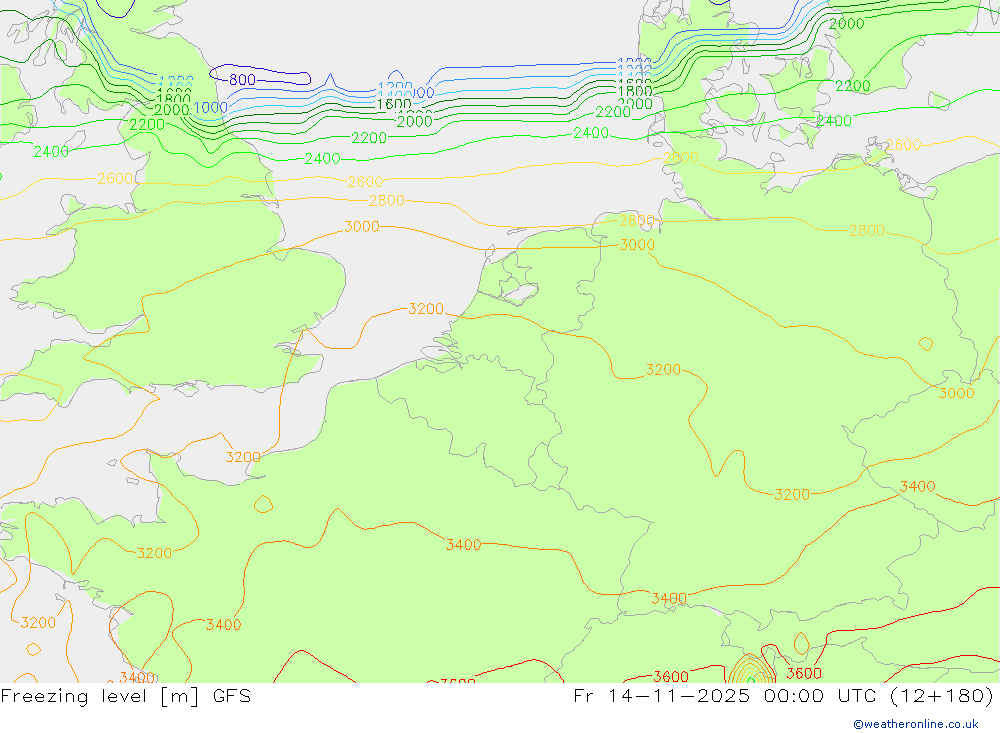Click the '3200' label off the Dutch coast
Viewport: 1000px width, 733px height.
tap(426, 309)
